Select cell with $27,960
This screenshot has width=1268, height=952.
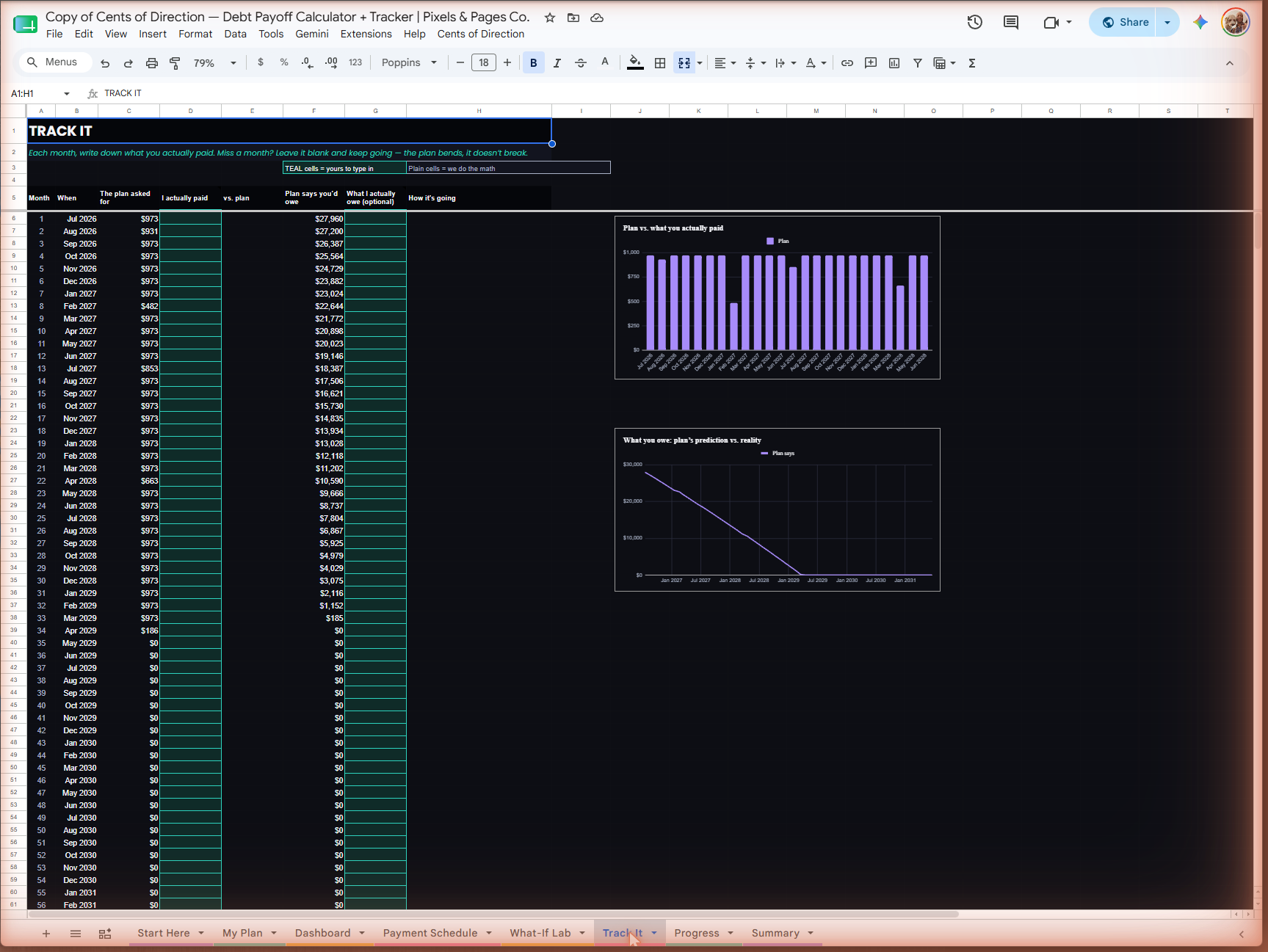[314, 219]
